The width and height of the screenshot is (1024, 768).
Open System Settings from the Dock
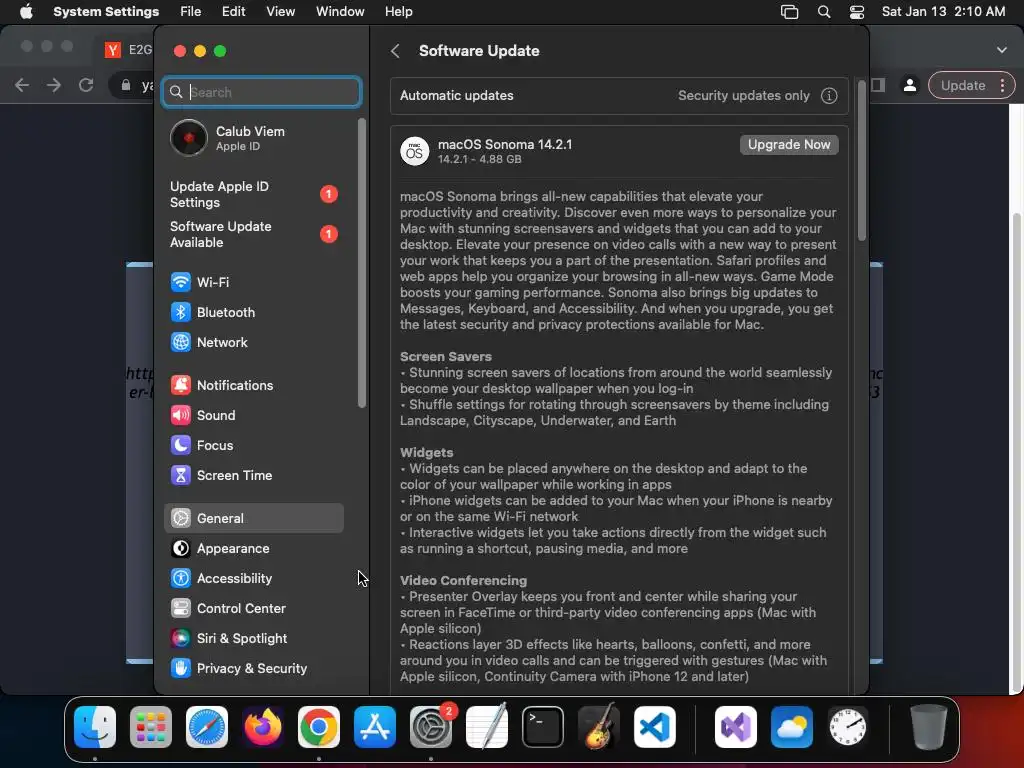(431, 727)
